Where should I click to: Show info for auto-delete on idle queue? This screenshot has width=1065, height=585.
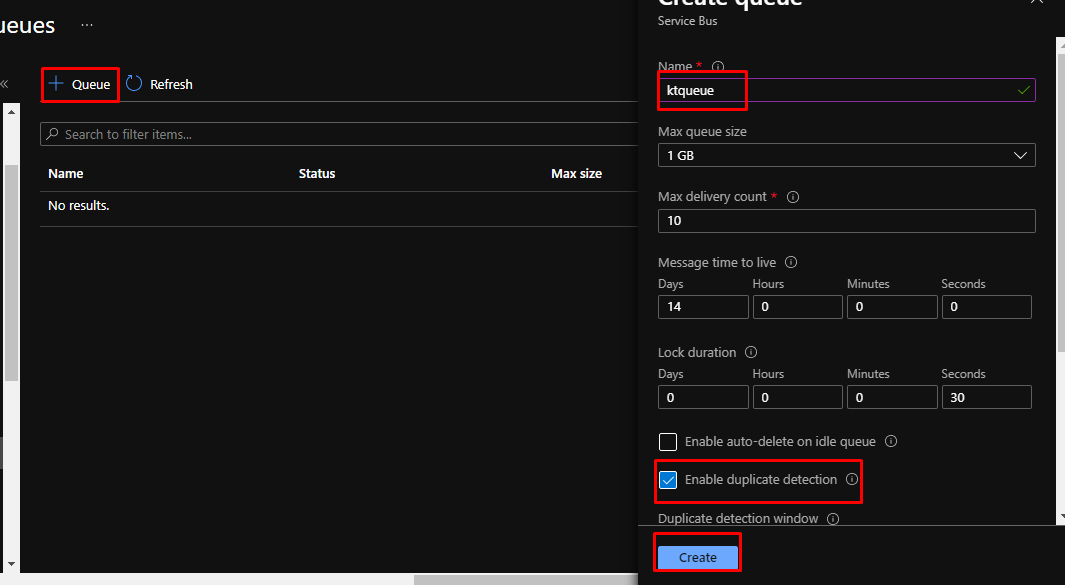pos(891,441)
